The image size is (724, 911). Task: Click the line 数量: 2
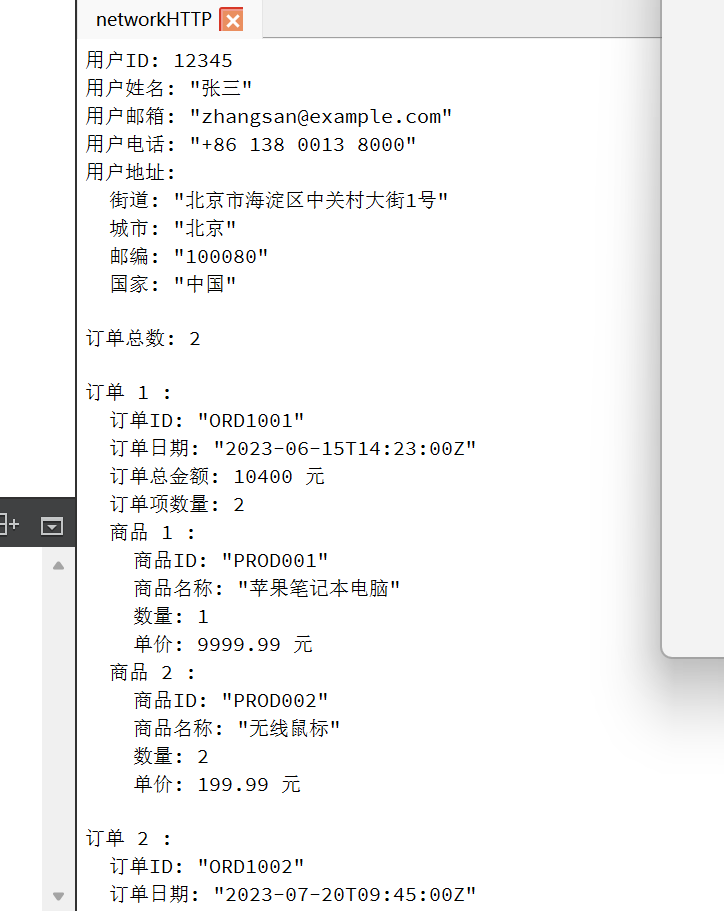pyautogui.click(x=171, y=756)
